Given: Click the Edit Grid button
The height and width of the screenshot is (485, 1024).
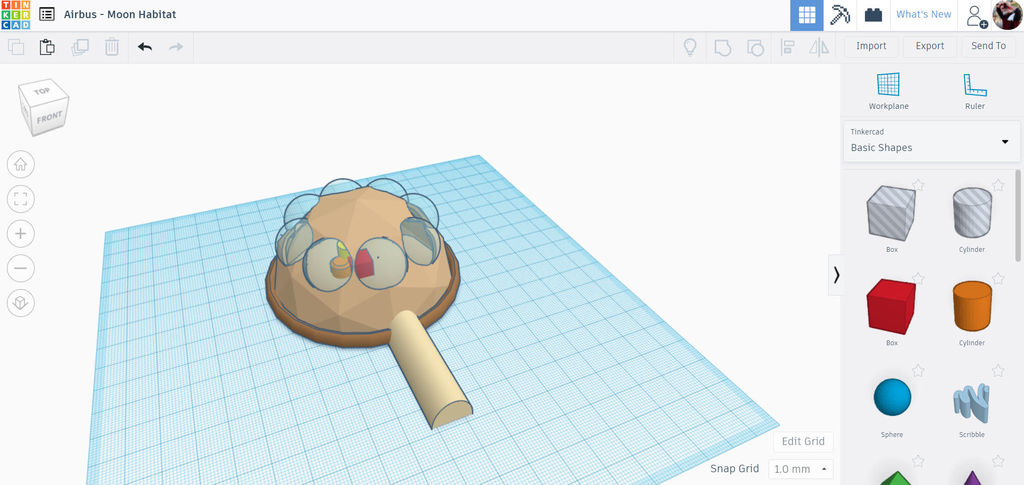Looking at the screenshot, I should click(x=803, y=441).
